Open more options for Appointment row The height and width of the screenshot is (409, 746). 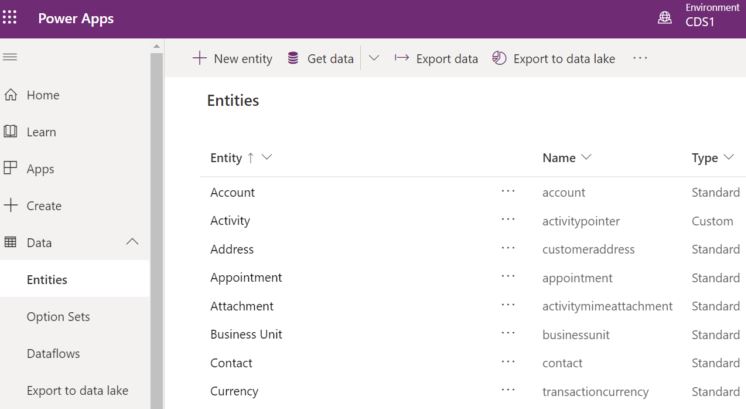click(x=508, y=276)
